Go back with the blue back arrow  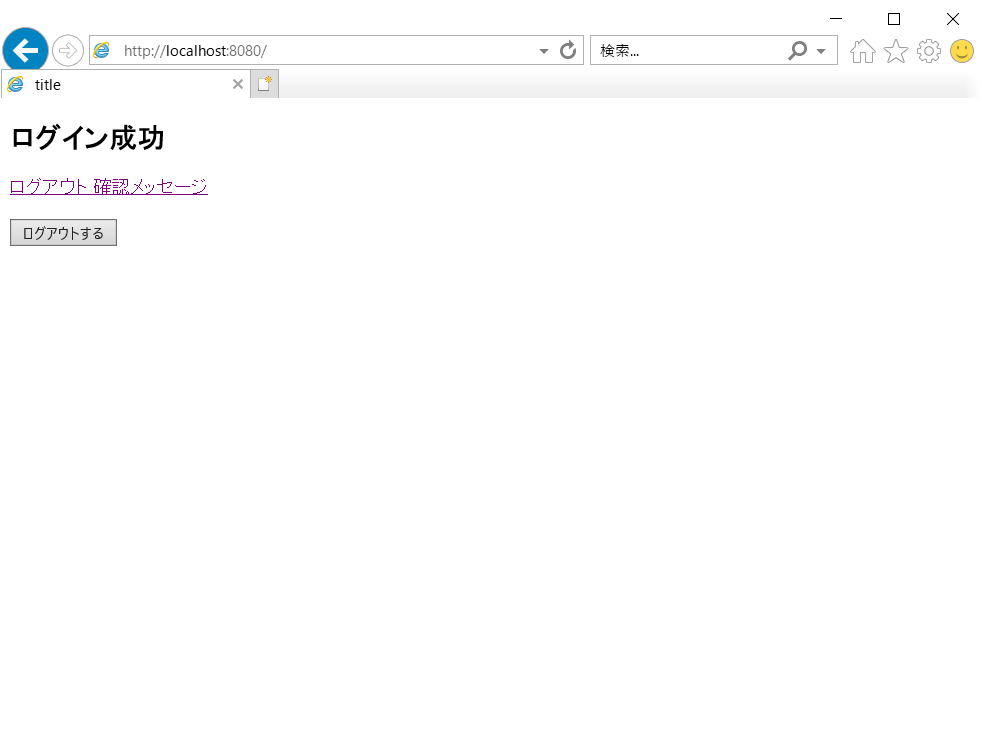(25, 51)
